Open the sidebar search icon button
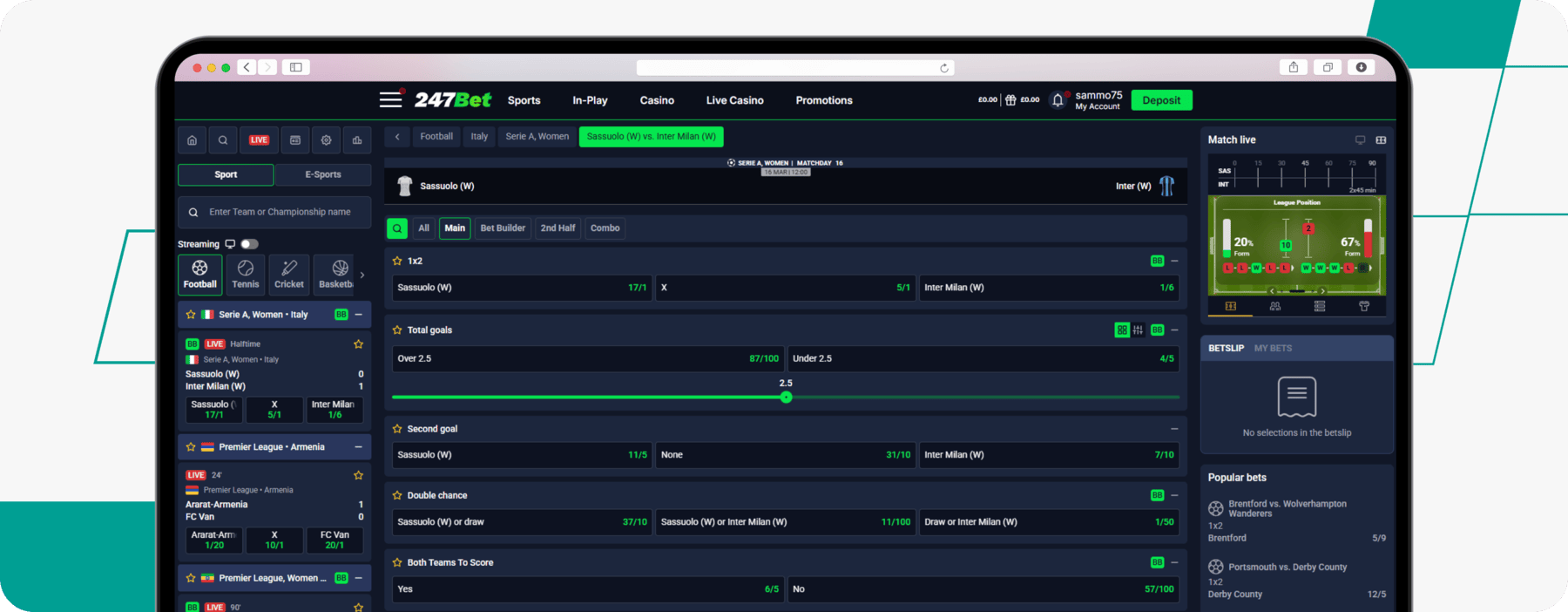The width and height of the screenshot is (1568, 612). click(x=223, y=140)
